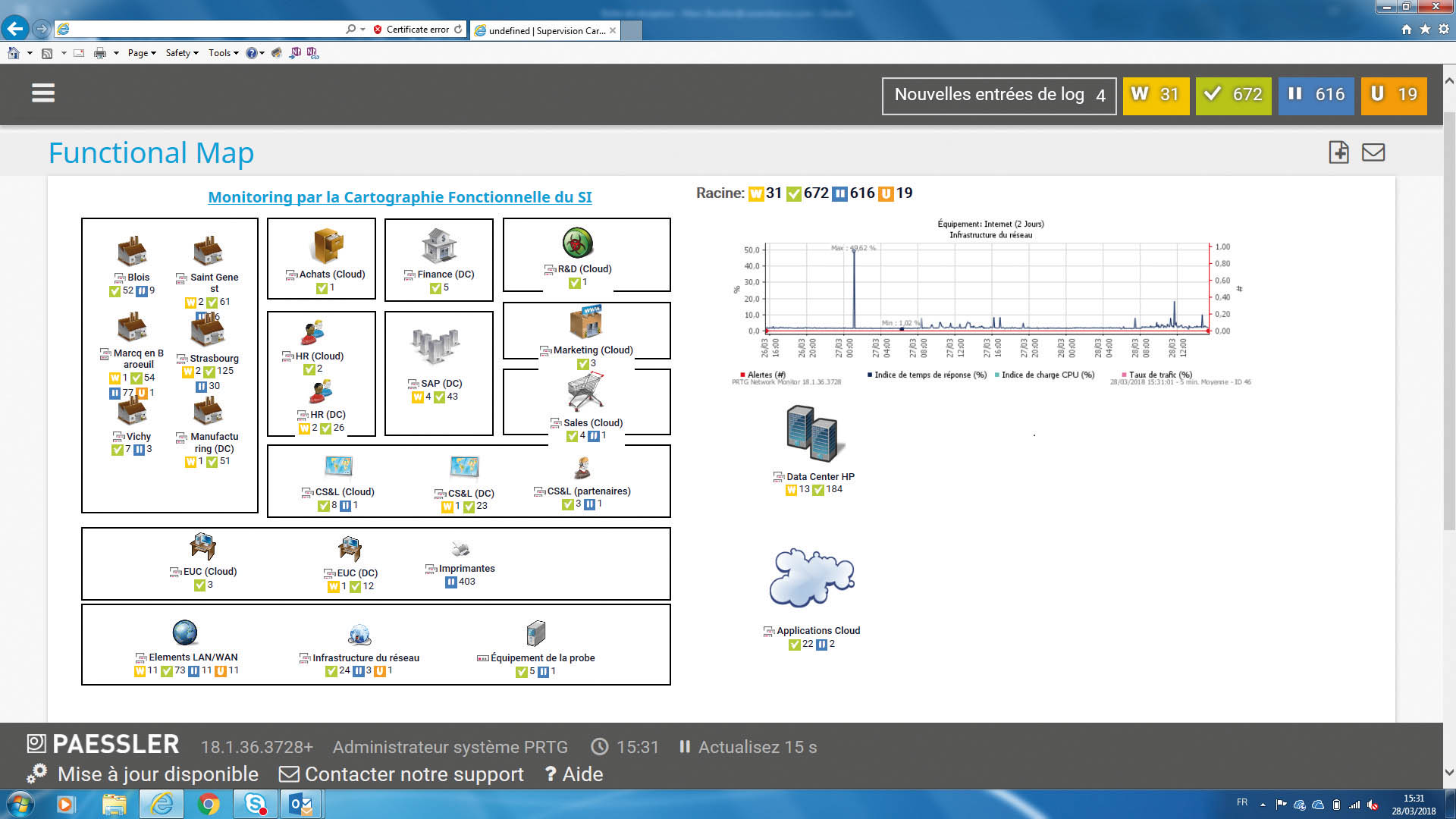The height and width of the screenshot is (819, 1456).
Task: Click Contacter notre support link
Action: (402, 774)
